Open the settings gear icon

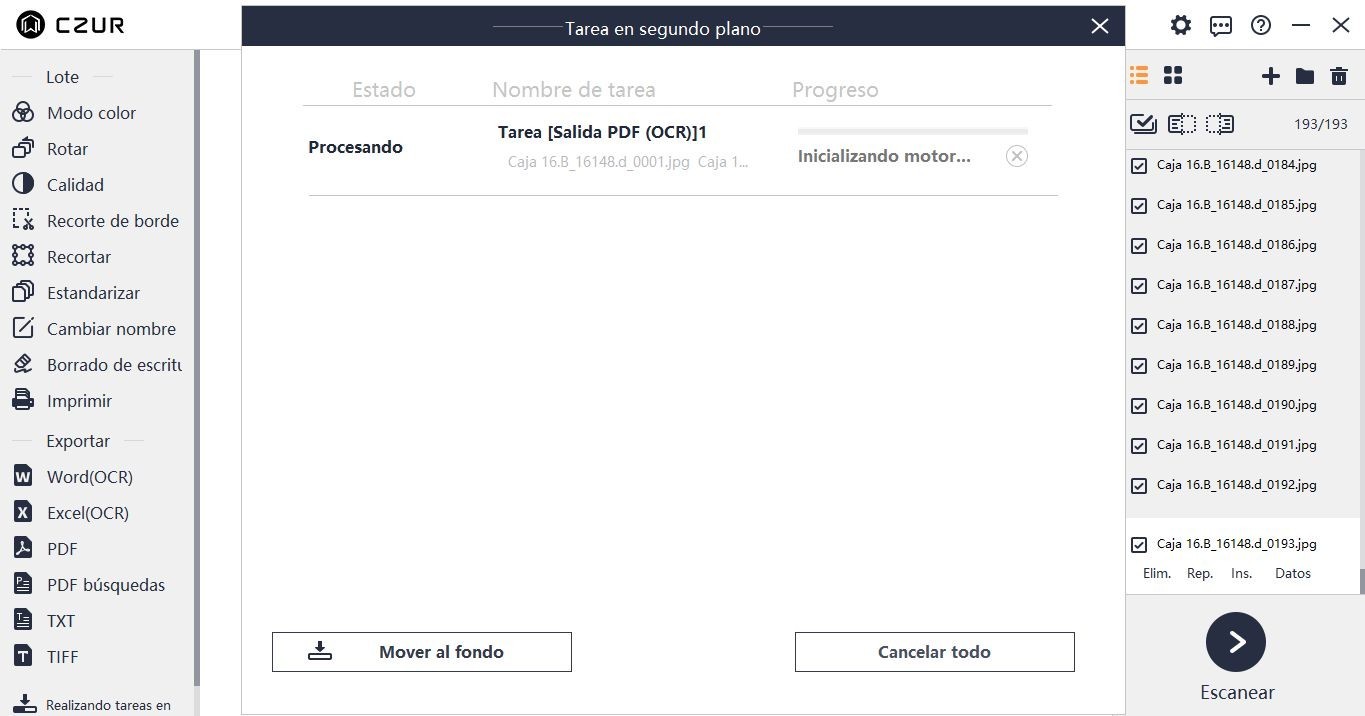(1181, 25)
